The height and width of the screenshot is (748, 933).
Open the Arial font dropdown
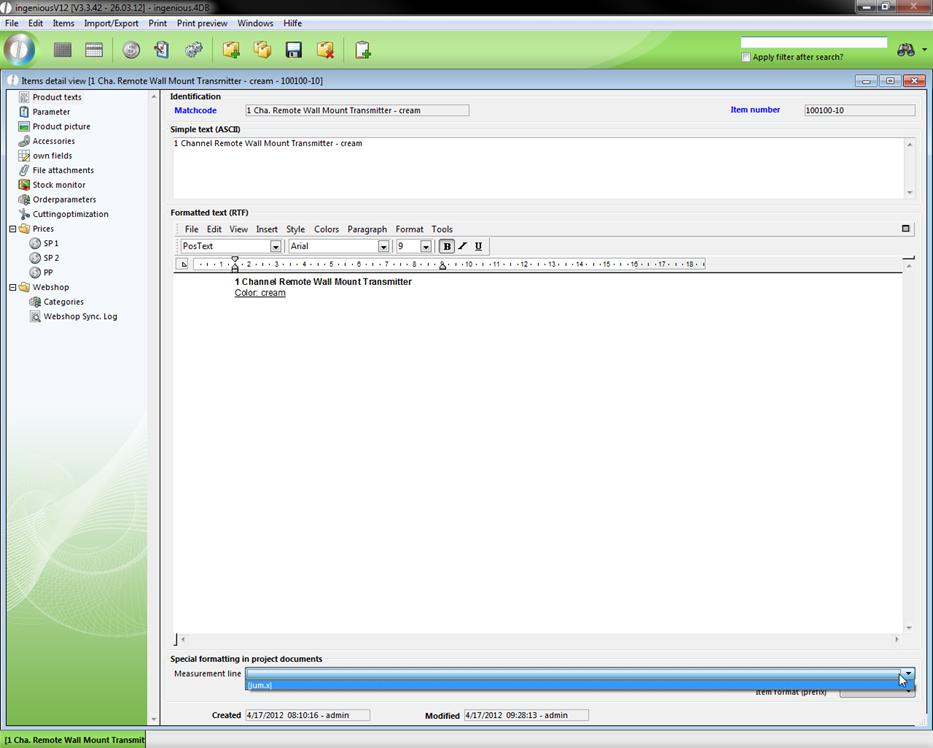pos(383,247)
